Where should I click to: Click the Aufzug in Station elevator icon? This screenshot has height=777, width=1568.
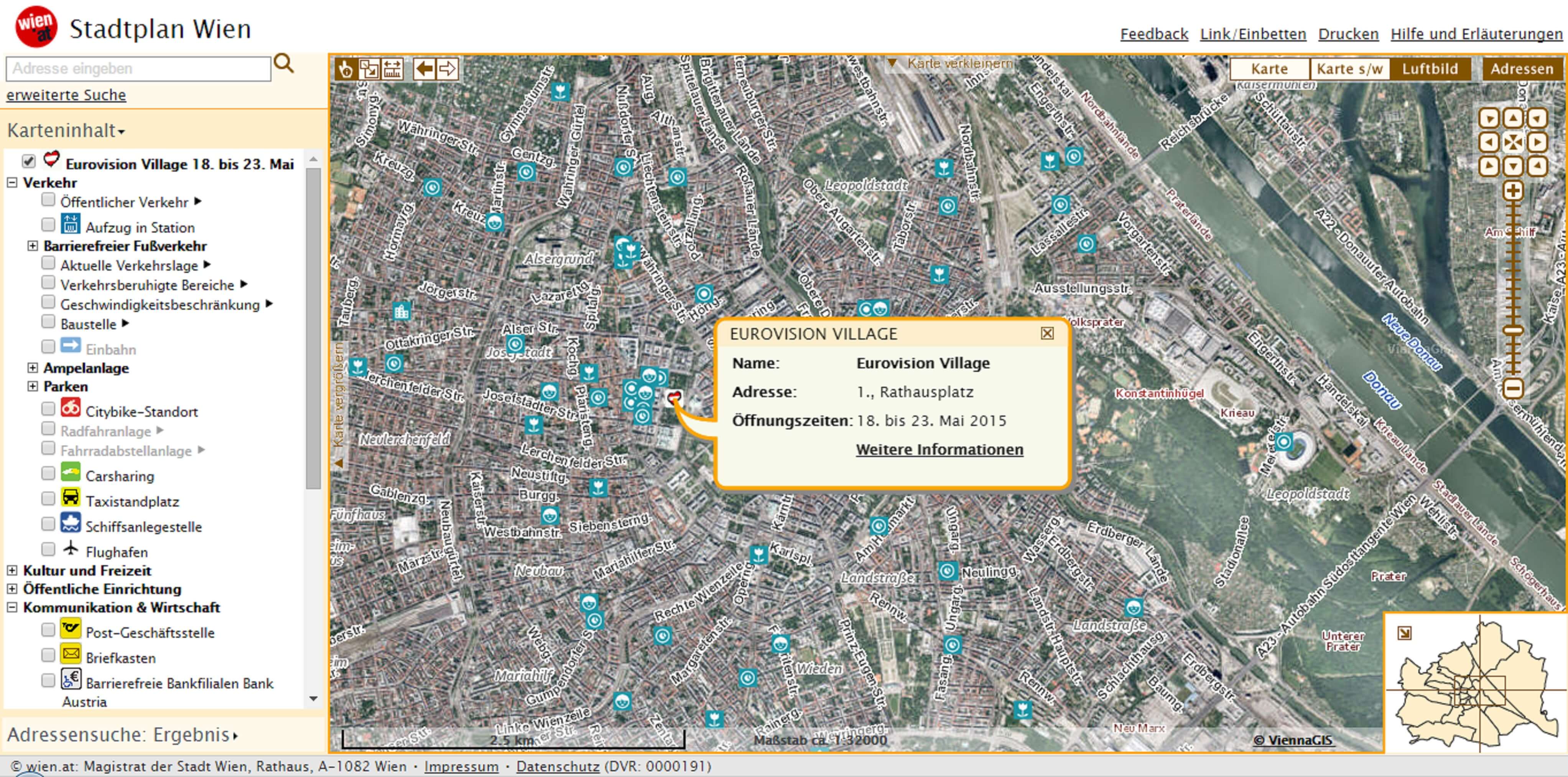tap(71, 223)
